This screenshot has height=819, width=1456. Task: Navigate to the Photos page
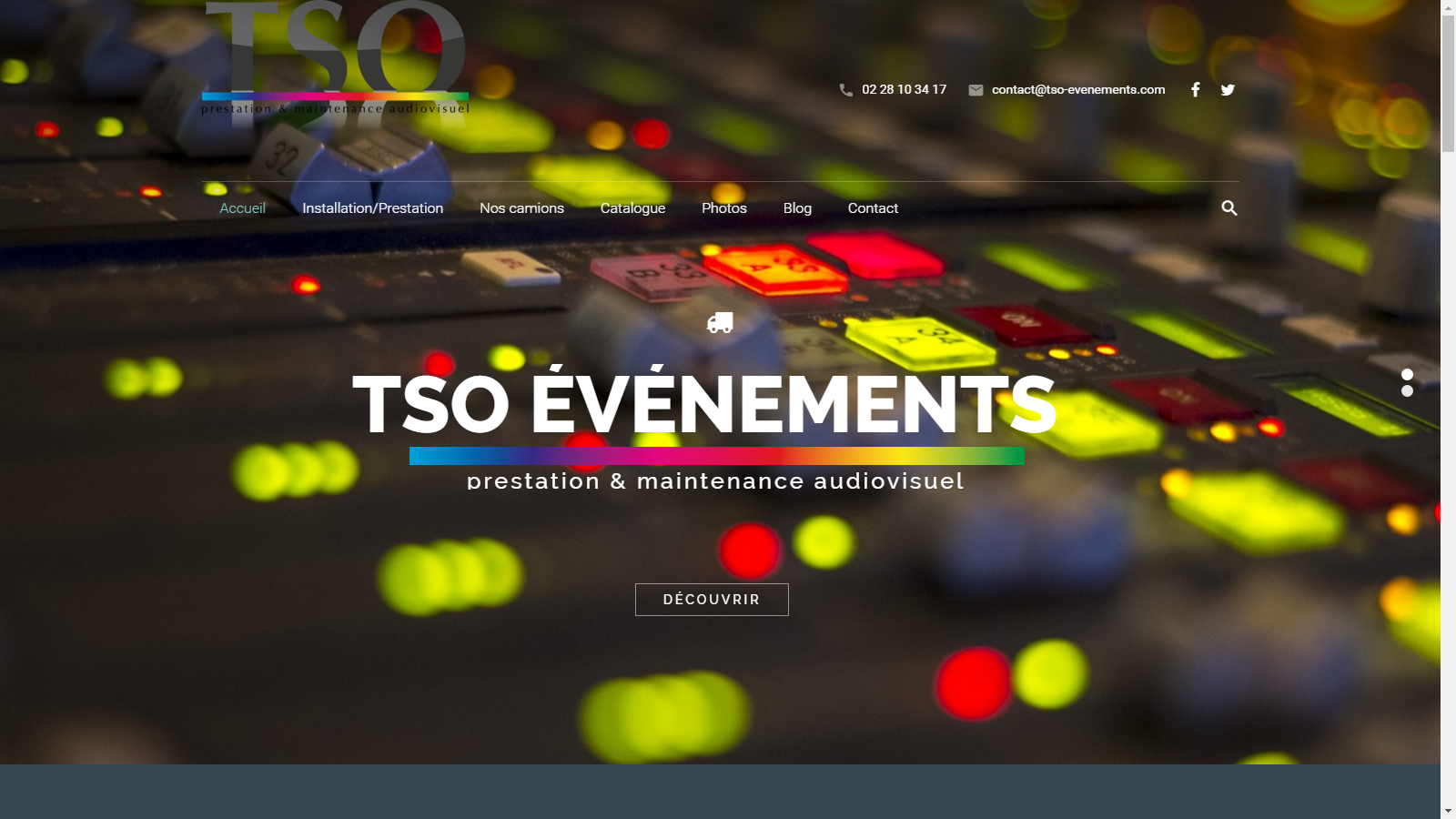point(723,208)
